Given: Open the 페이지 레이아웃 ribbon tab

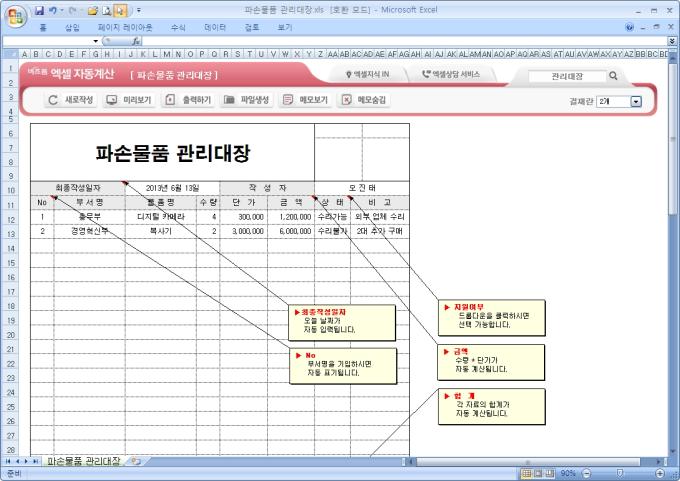Looking at the screenshot, I should pyautogui.click(x=125, y=28).
